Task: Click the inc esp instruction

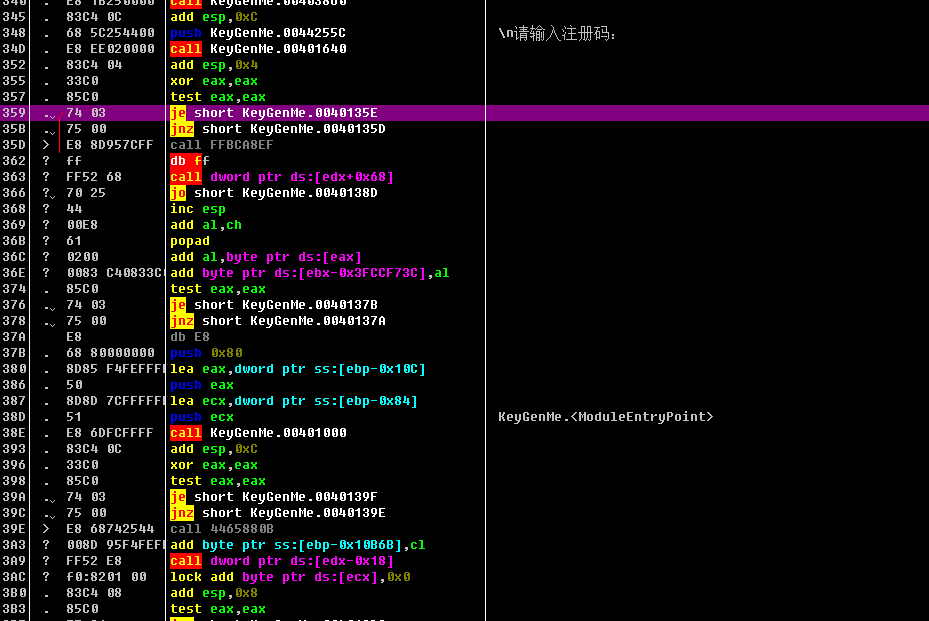Action: pos(198,209)
